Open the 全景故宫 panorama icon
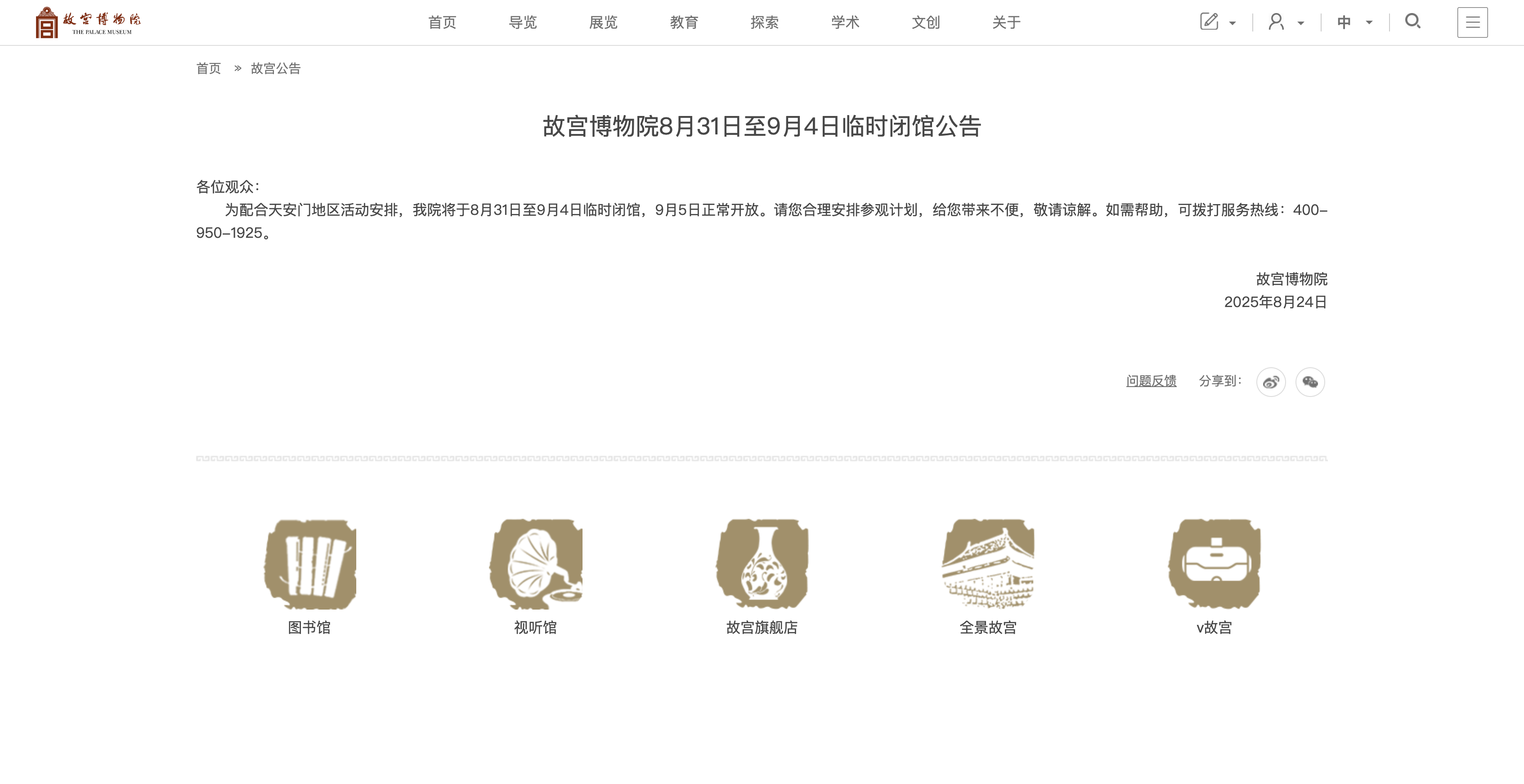Screen dimensions: 1524x784 (987, 563)
